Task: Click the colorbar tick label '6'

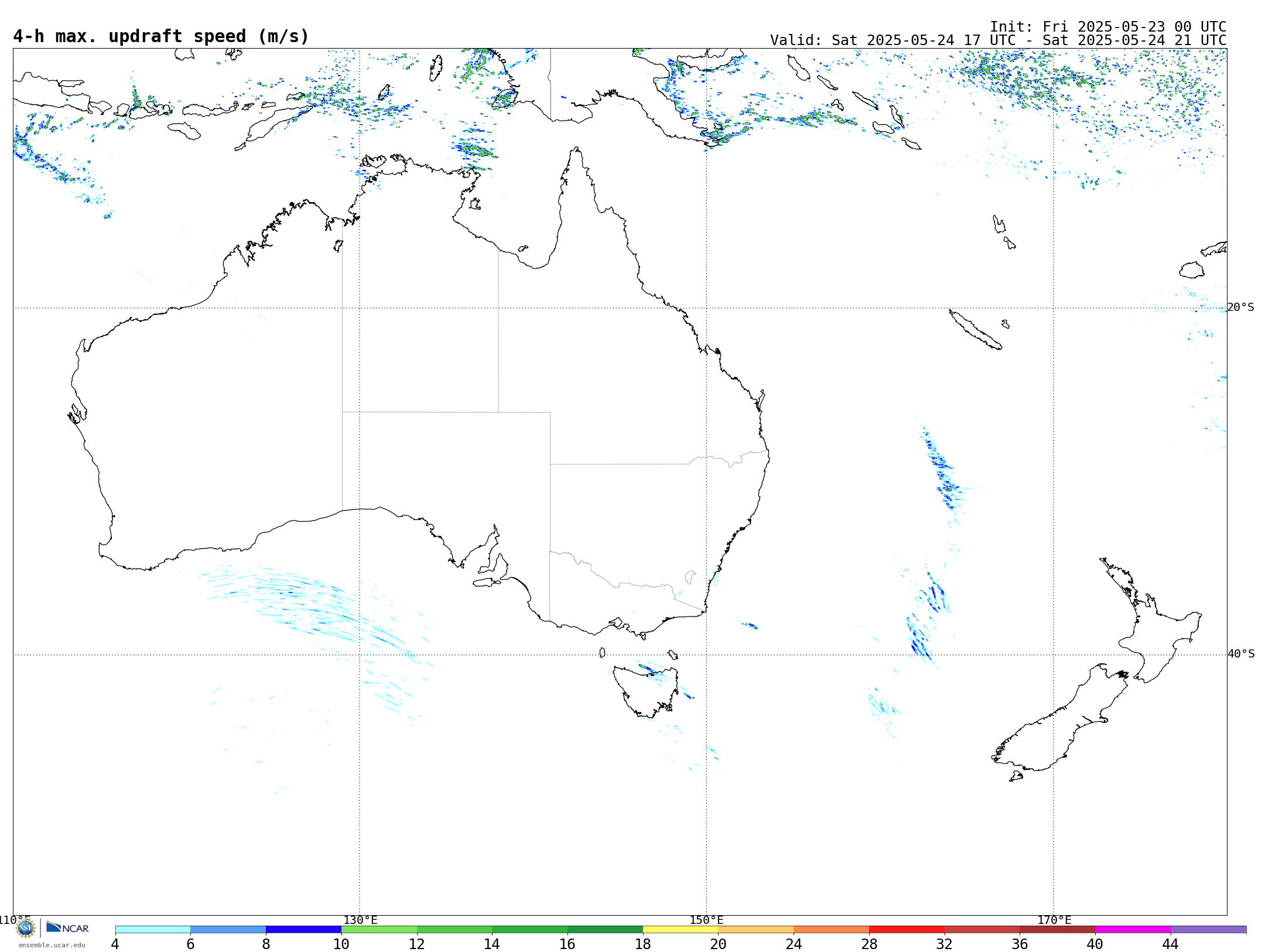Action: [x=190, y=944]
